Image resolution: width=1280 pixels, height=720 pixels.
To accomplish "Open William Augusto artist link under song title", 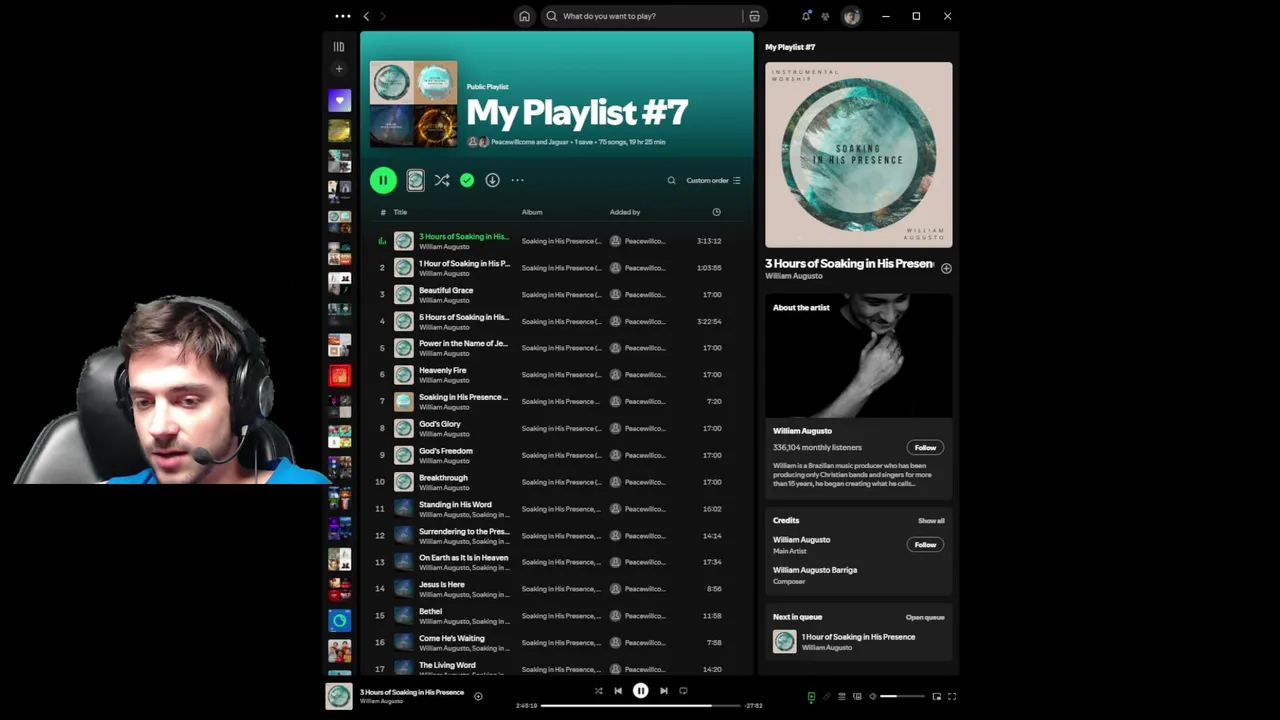I will [794, 276].
